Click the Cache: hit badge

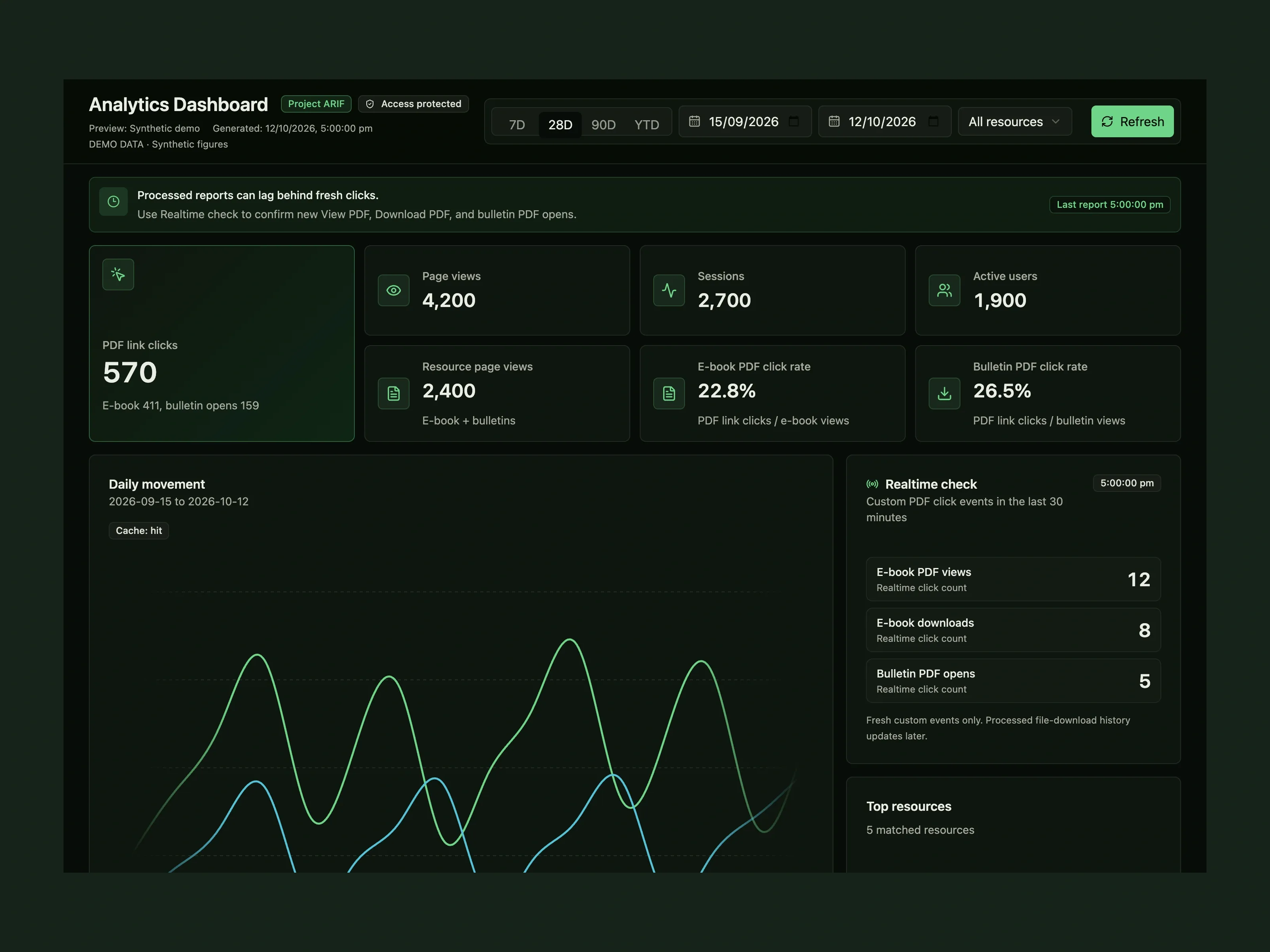pos(139,531)
